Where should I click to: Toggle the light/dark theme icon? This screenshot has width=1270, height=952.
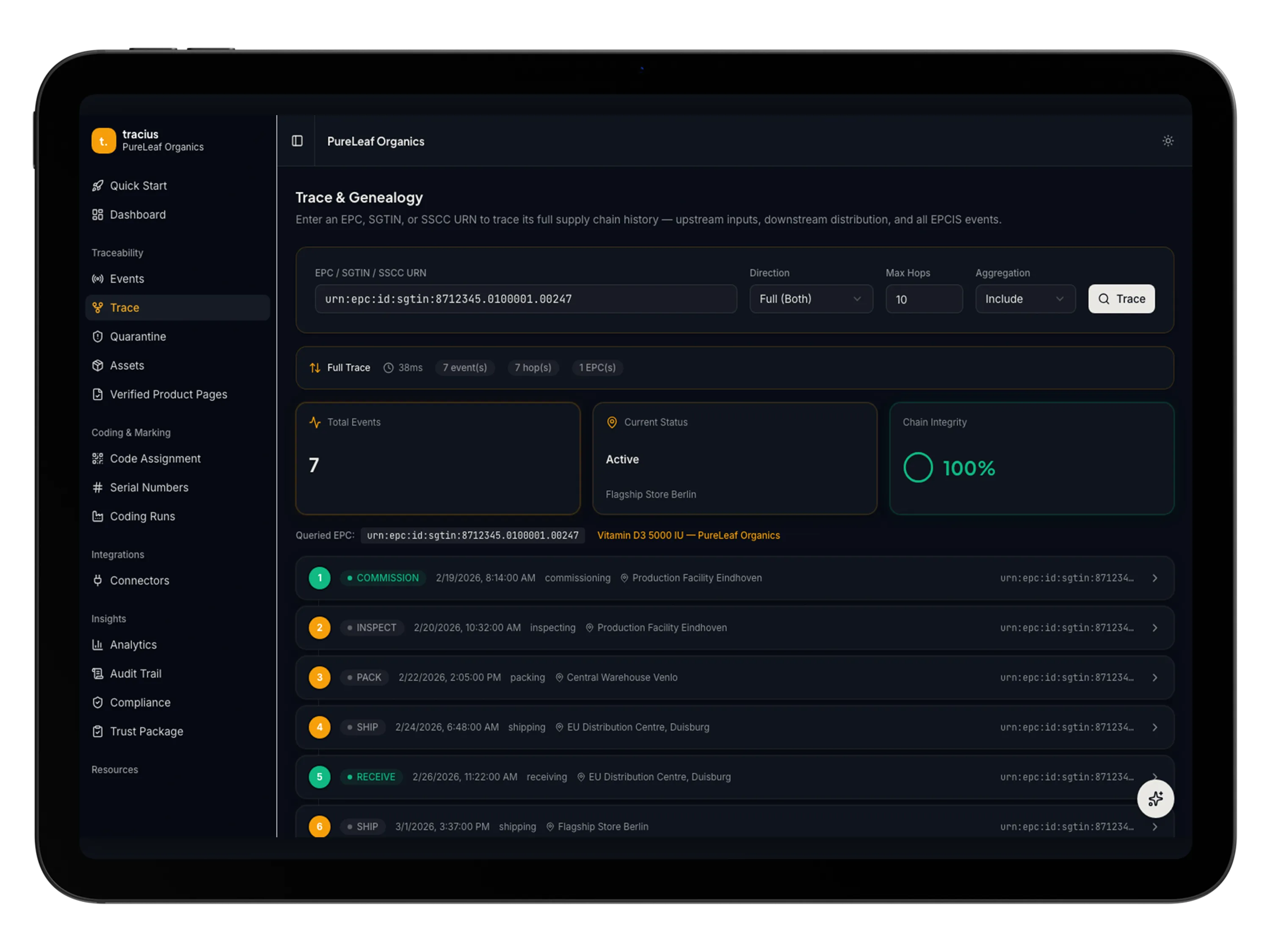(x=1168, y=140)
